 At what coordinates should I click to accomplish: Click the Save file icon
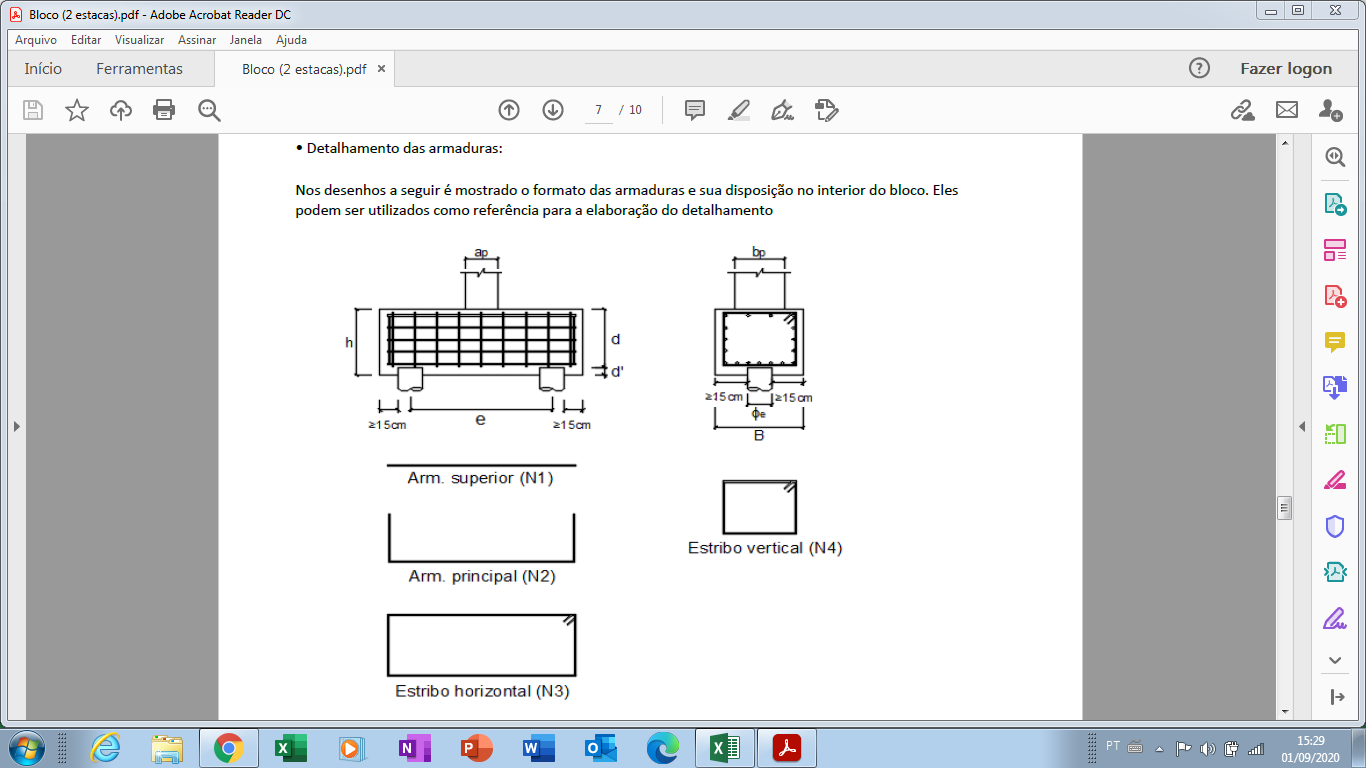33,110
